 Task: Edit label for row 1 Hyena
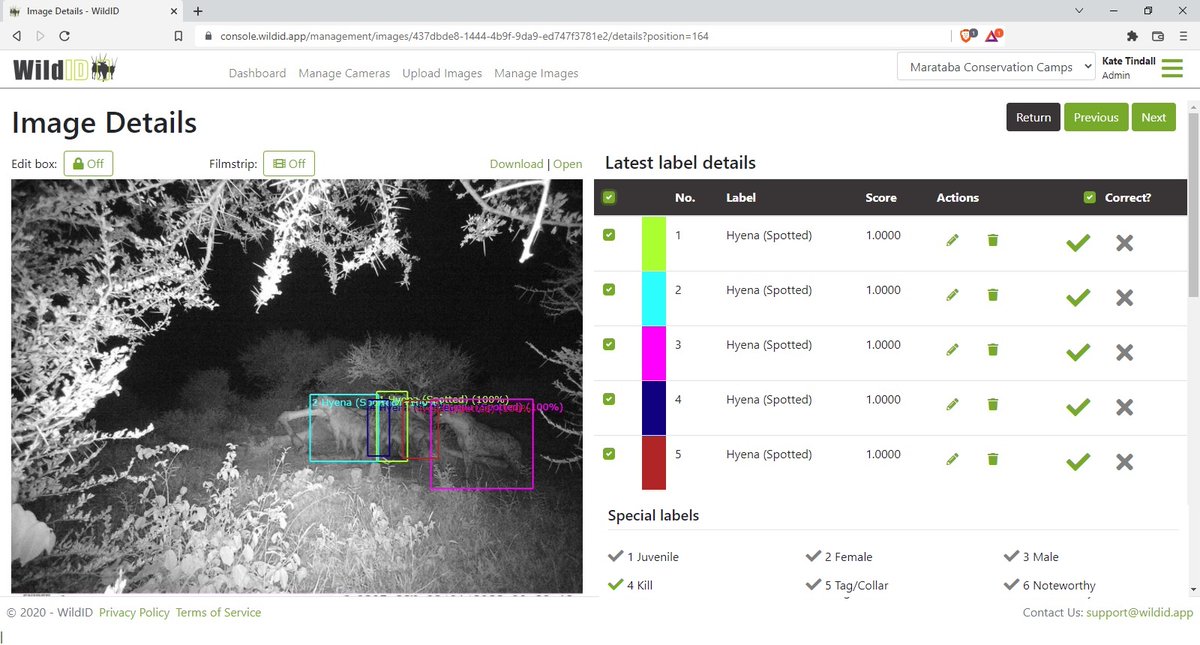tap(952, 240)
